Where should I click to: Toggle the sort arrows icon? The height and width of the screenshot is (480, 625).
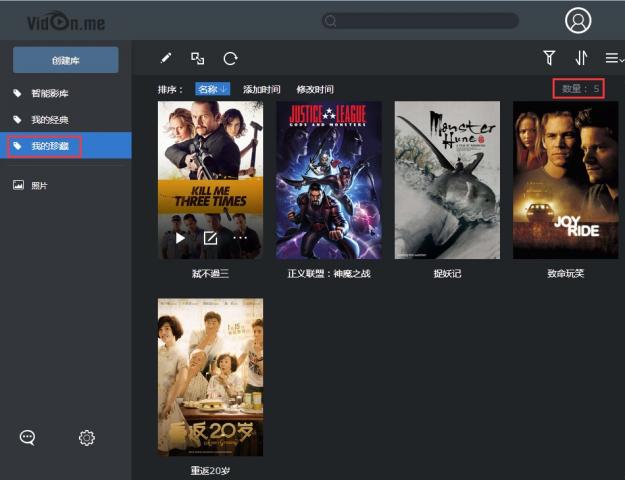coord(581,58)
